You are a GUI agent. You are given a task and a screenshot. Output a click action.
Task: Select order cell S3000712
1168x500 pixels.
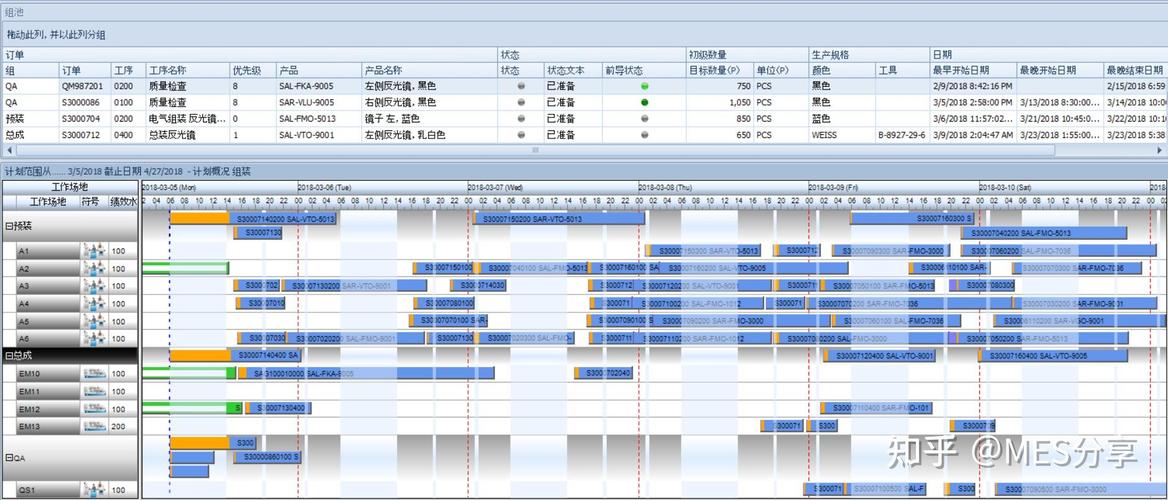tap(85, 136)
